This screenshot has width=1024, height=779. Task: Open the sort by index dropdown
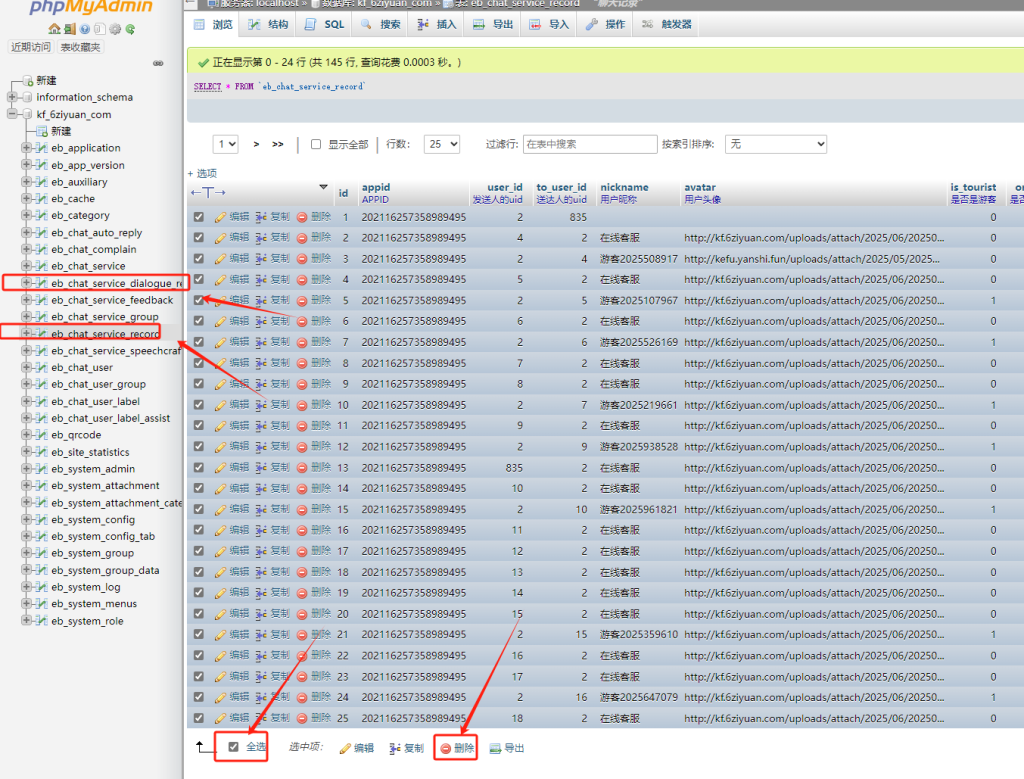[x=775, y=144]
